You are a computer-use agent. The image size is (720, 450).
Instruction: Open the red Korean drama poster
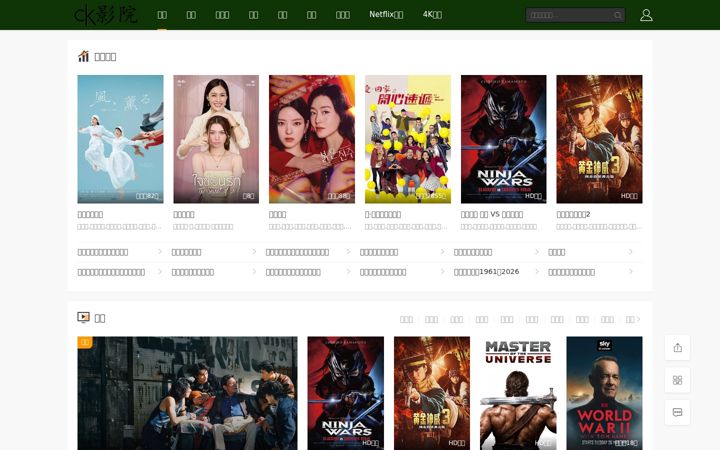click(x=312, y=139)
